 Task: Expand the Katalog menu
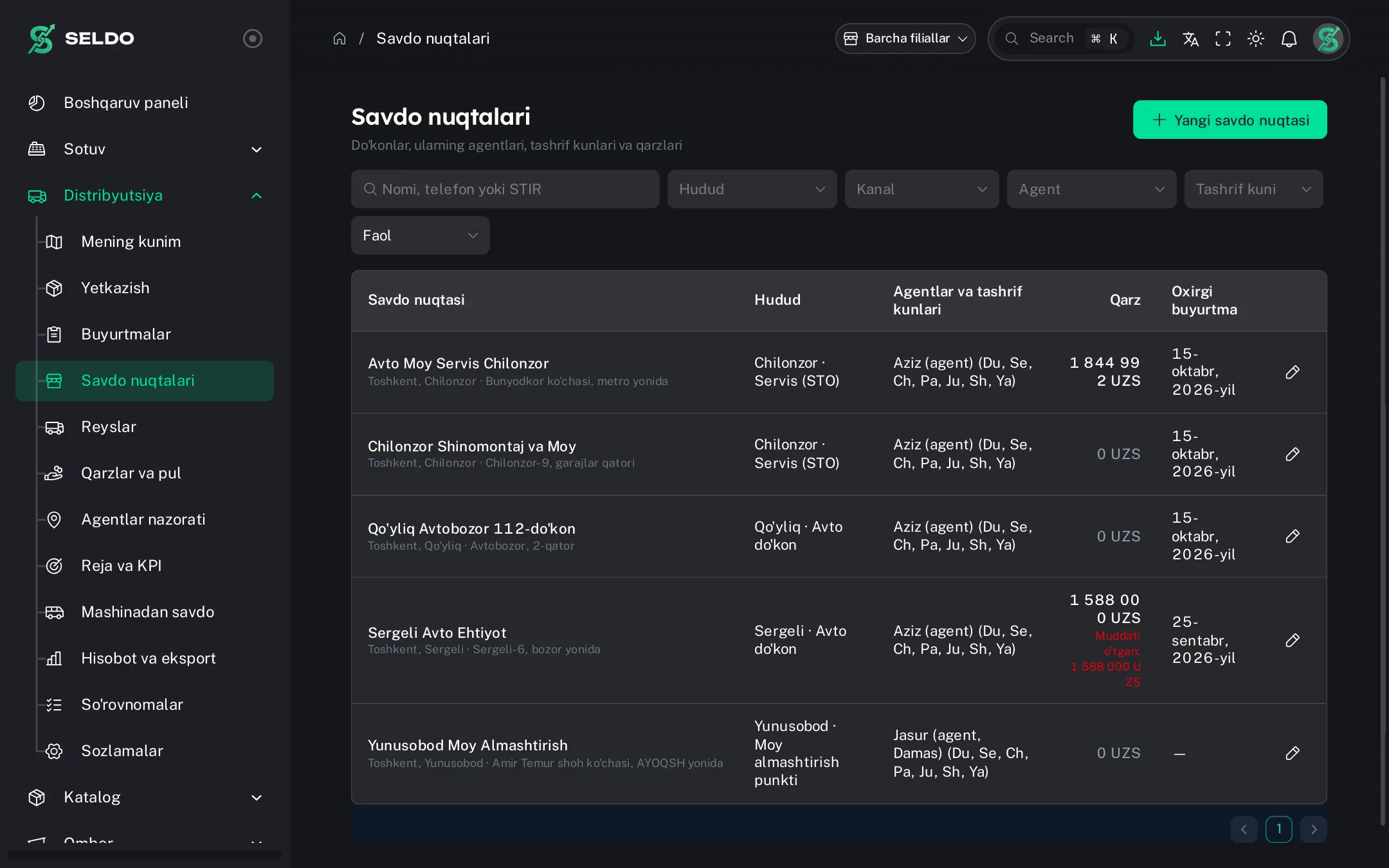(x=145, y=797)
